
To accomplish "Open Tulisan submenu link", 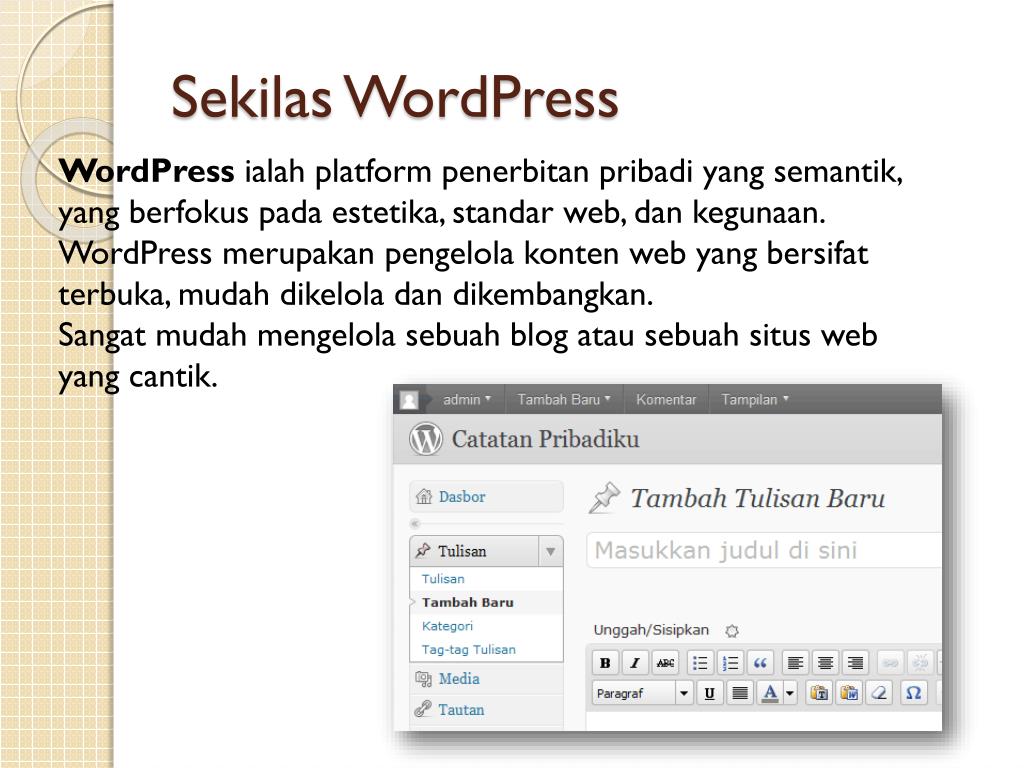I will (443, 579).
